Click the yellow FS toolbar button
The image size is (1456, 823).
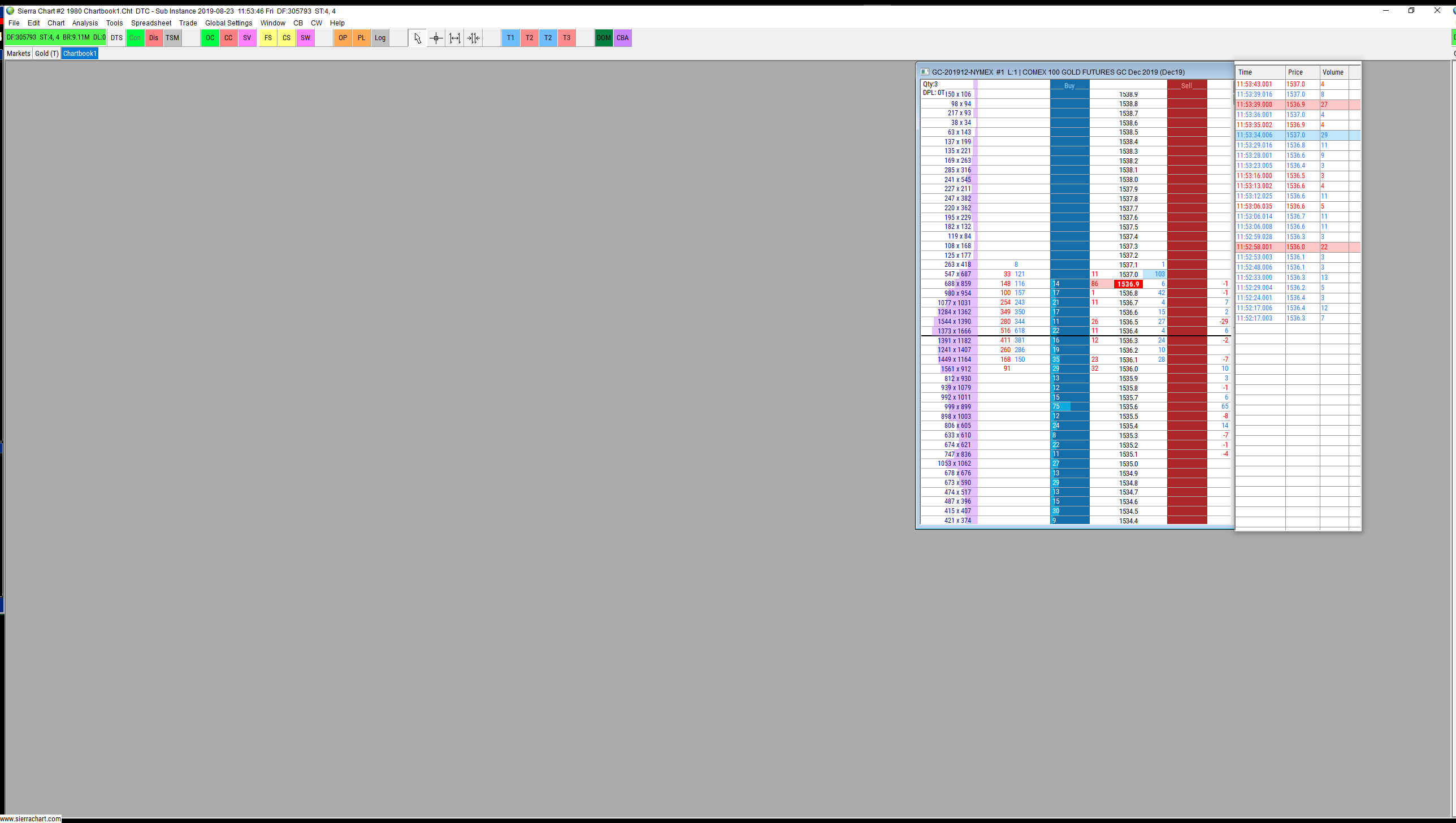pyautogui.click(x=268, y=38)
